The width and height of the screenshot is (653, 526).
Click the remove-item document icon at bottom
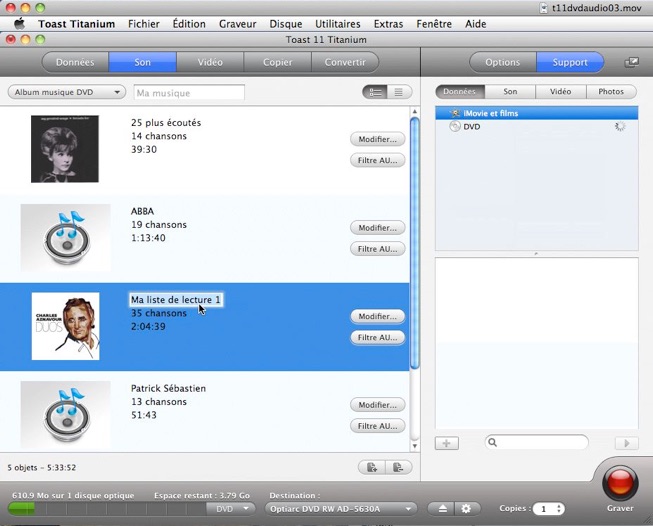(x=398, y=467)
